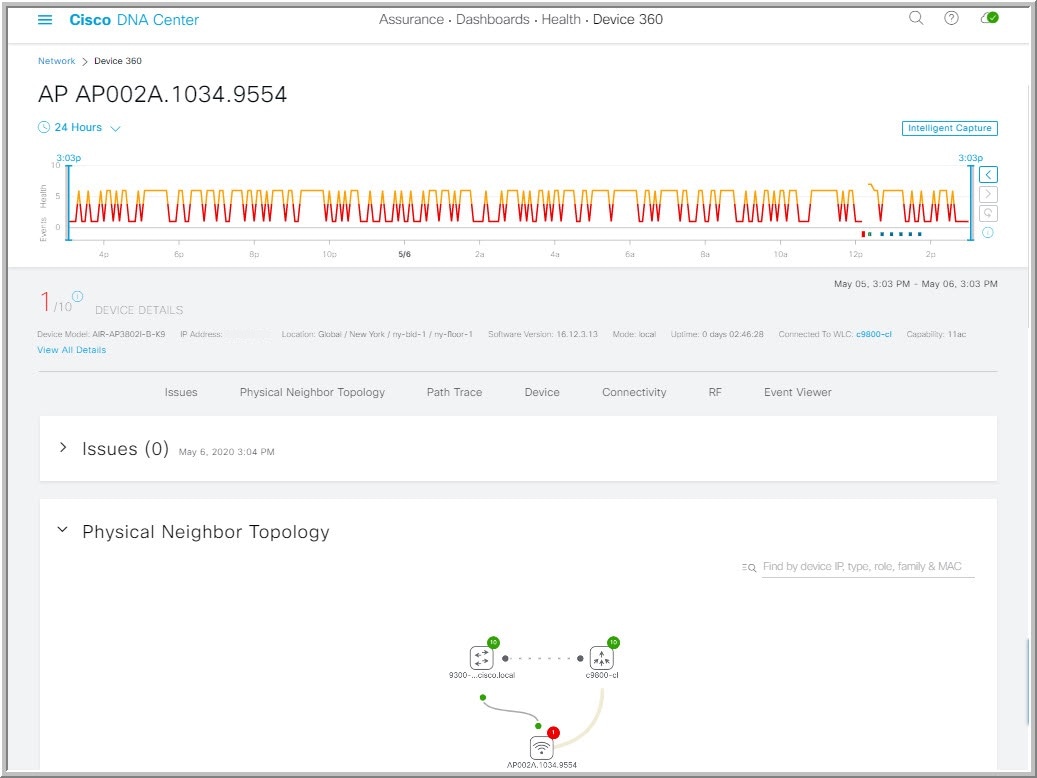
Task: Open the c9800-cl WLC link
Action: coord(874,334)
